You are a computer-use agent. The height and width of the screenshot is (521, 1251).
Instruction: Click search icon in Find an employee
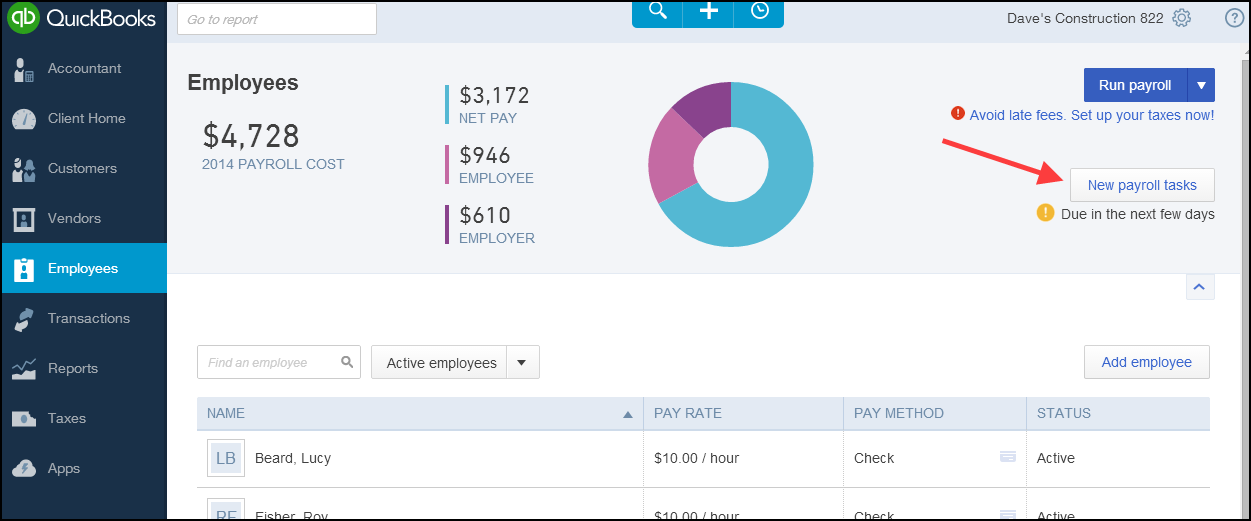click(347, 362)
